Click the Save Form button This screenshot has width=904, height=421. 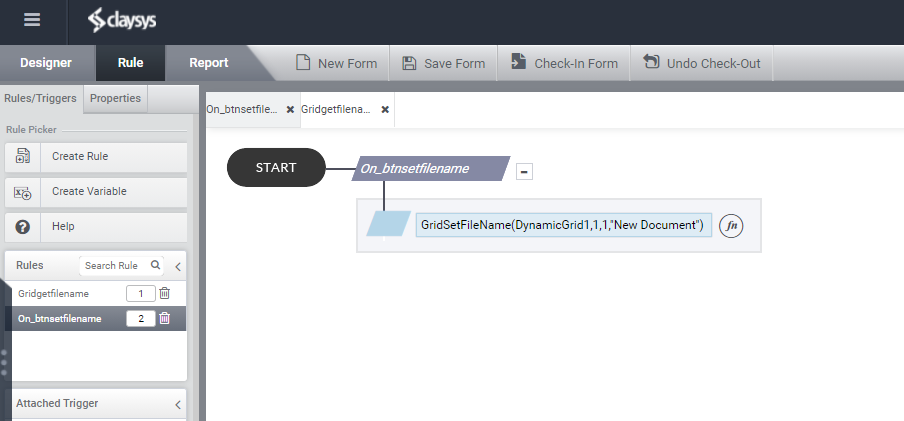pyautogui.click(x=444, y=63)
